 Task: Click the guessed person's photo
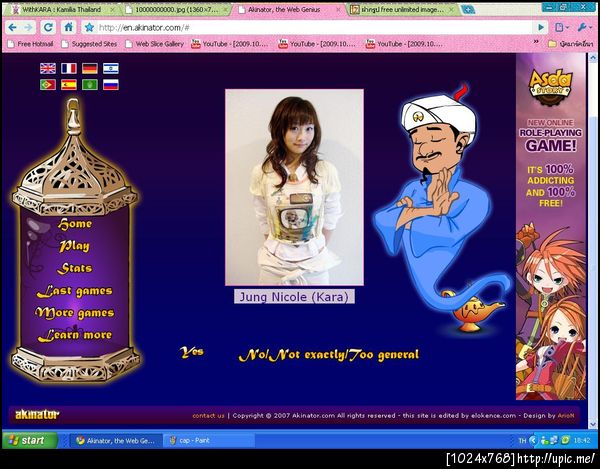tap(294, 187)
